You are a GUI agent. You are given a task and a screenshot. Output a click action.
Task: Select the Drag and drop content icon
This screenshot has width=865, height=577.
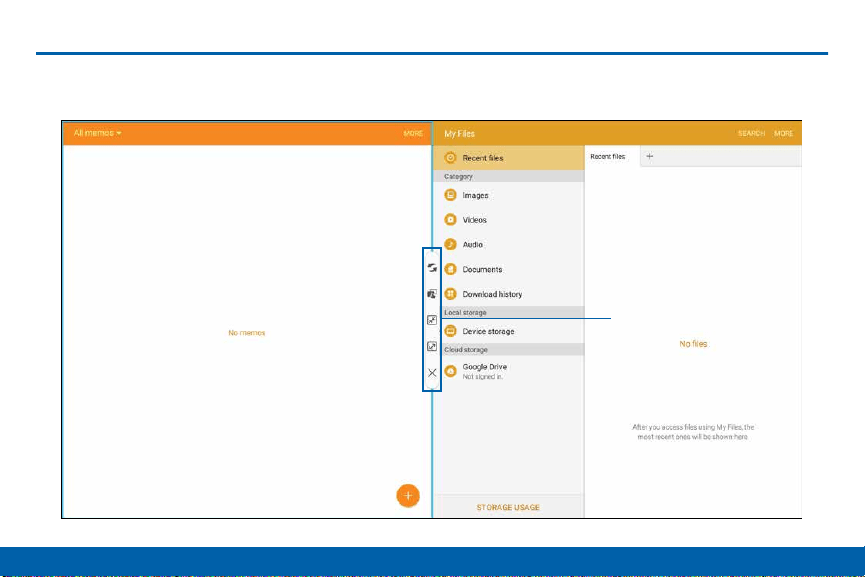[x=432, y=294]
